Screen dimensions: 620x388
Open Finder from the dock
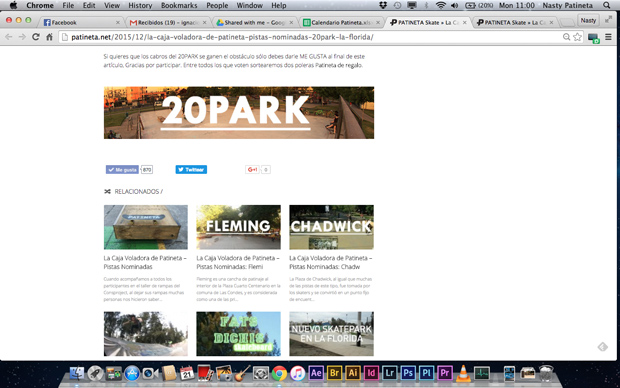point(77,373)
